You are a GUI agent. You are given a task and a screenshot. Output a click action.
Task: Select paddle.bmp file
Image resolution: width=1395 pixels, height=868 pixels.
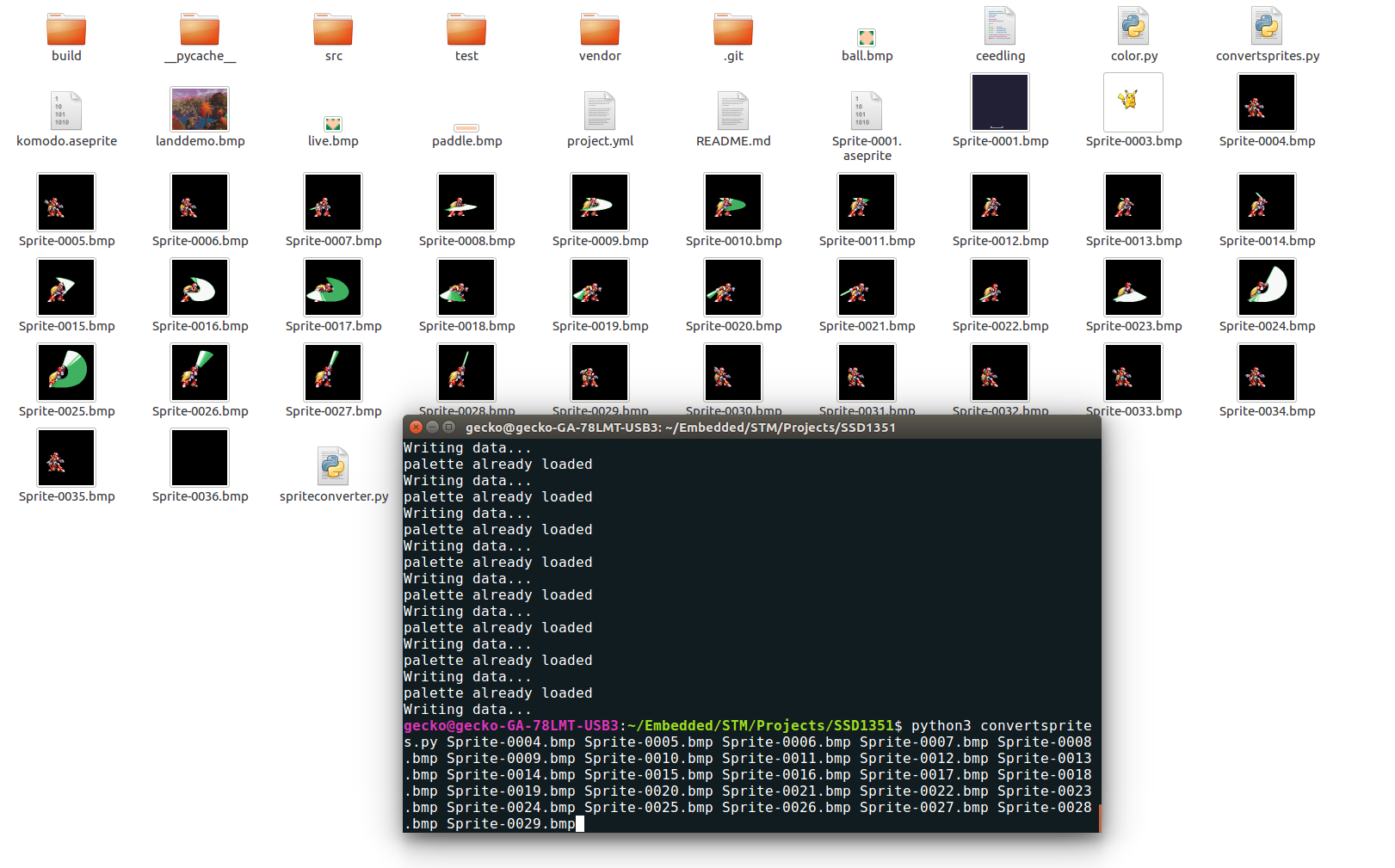(x=466, y=128)
